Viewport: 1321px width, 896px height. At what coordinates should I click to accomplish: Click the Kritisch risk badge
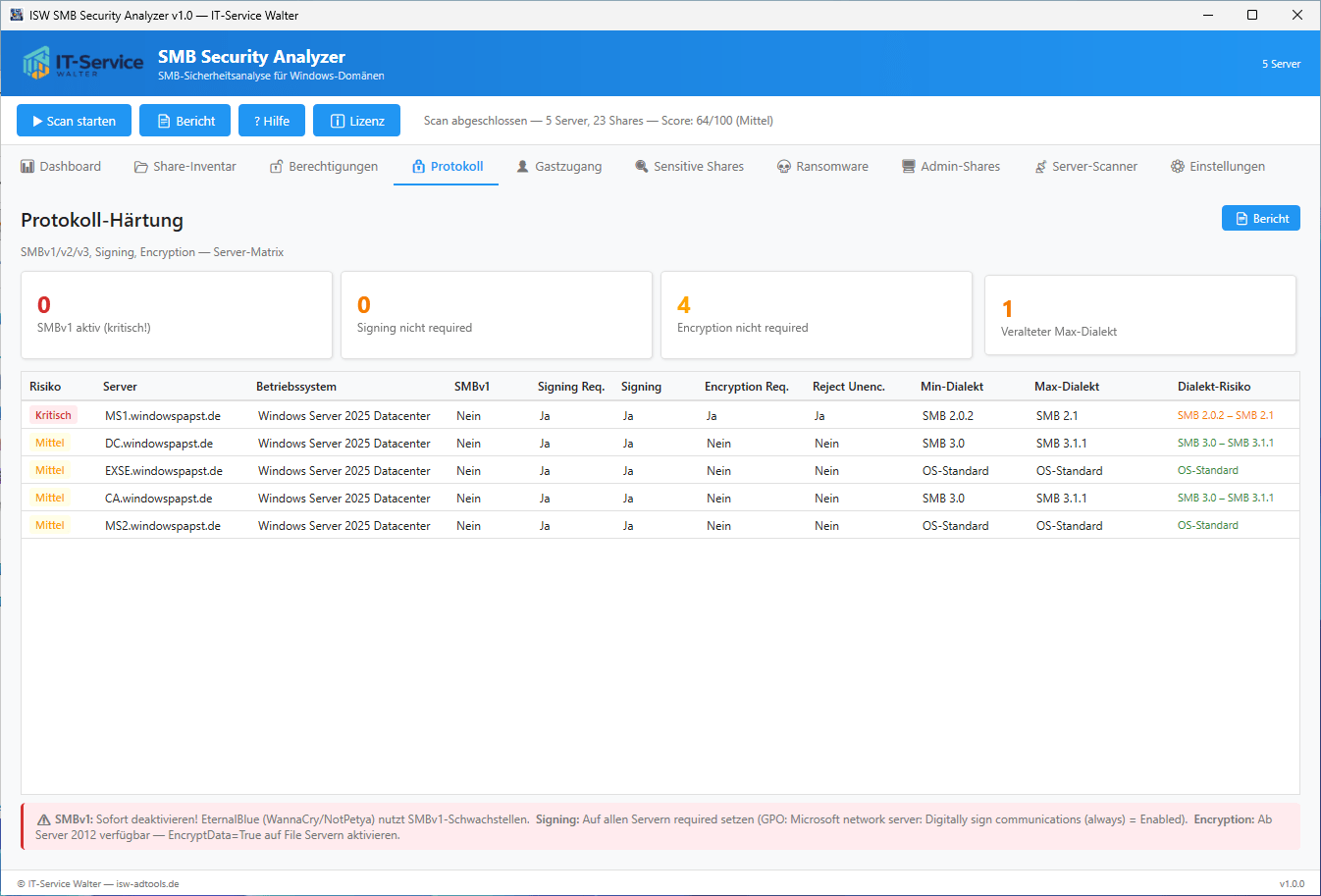coord(53,416)
